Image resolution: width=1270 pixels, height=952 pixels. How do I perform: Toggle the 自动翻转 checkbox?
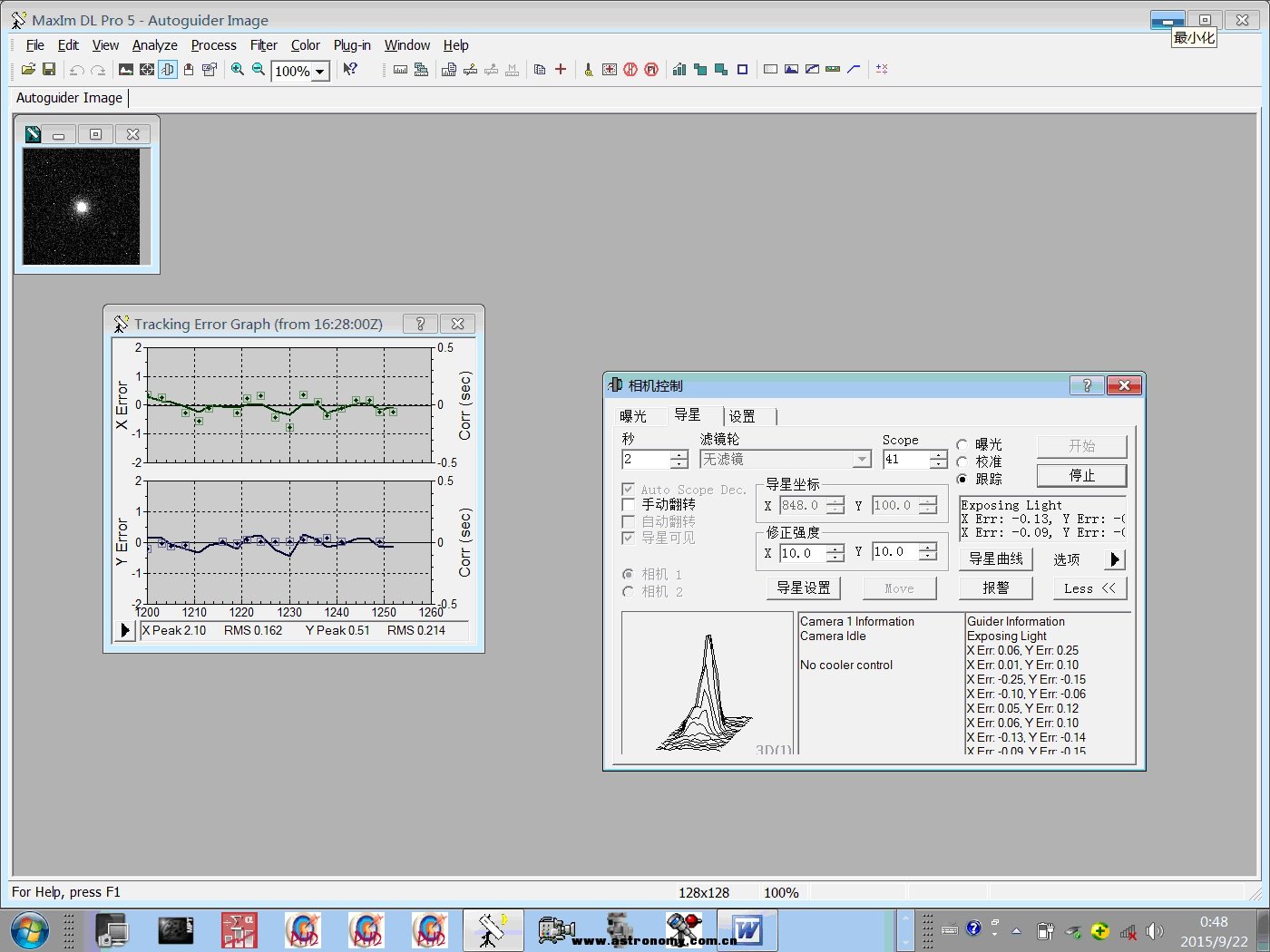[628, 522]
